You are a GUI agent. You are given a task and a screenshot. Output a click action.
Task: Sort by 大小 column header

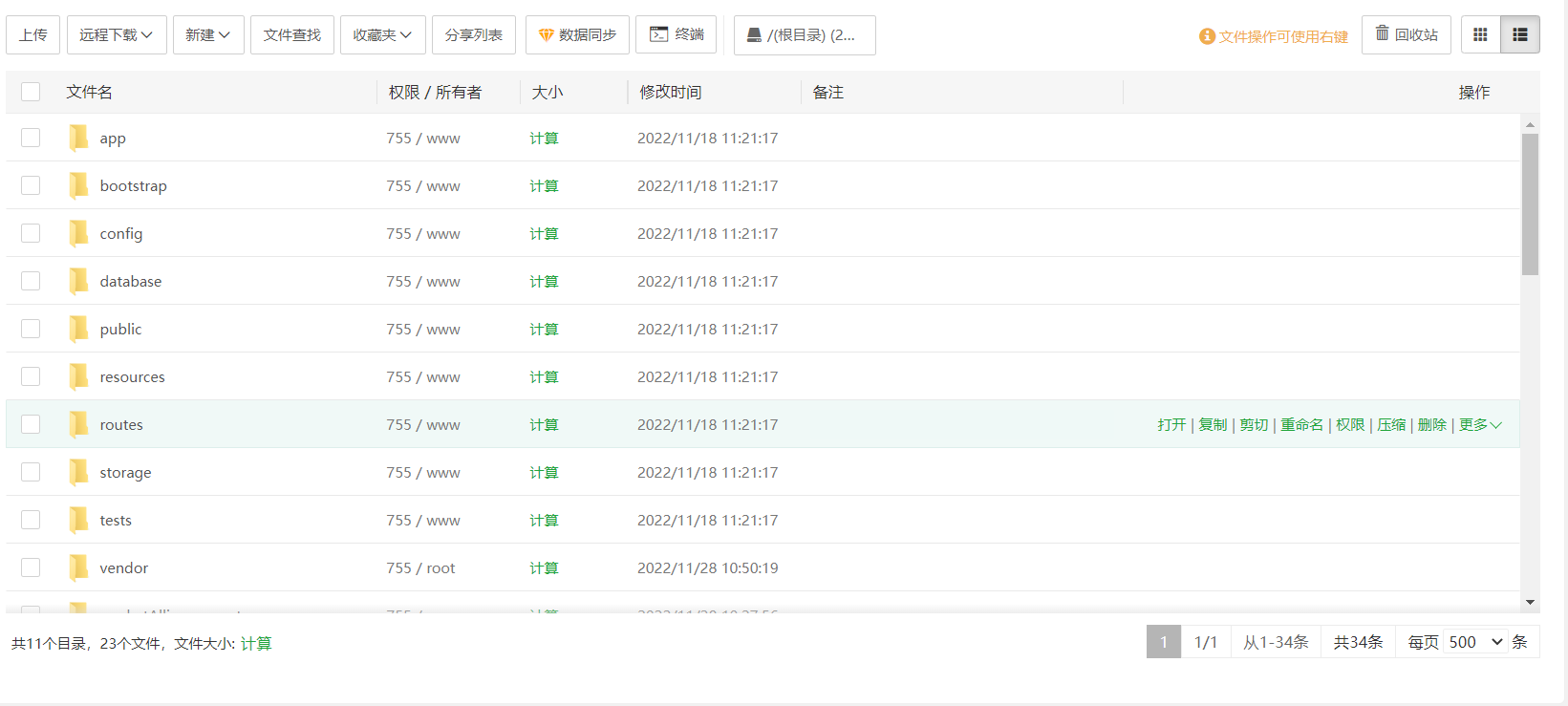548,92
